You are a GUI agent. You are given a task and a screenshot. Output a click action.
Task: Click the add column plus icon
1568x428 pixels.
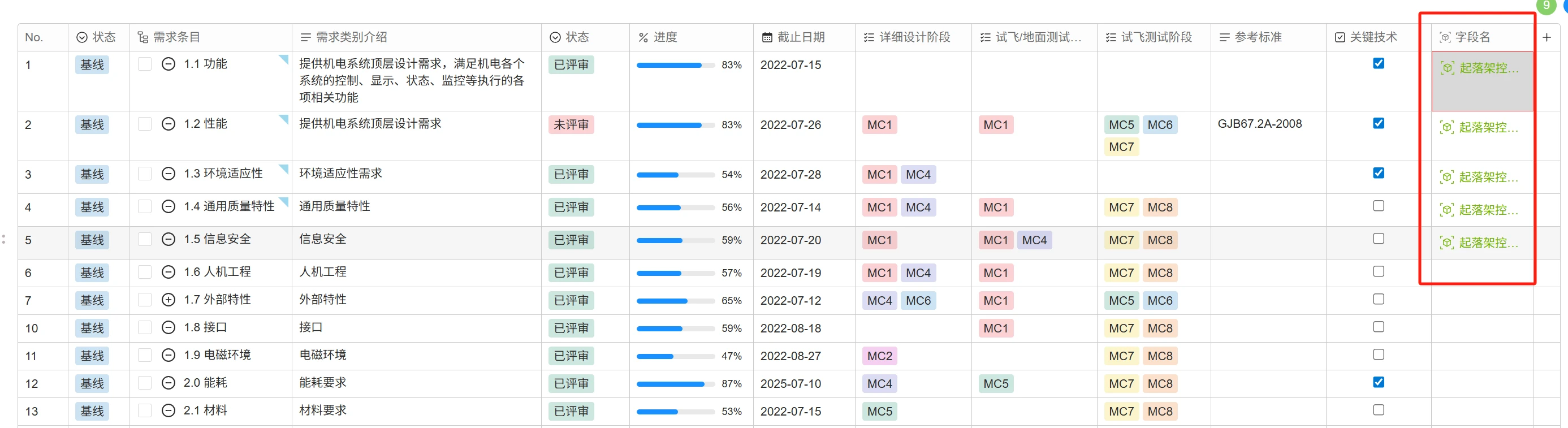pos(1546,37)
